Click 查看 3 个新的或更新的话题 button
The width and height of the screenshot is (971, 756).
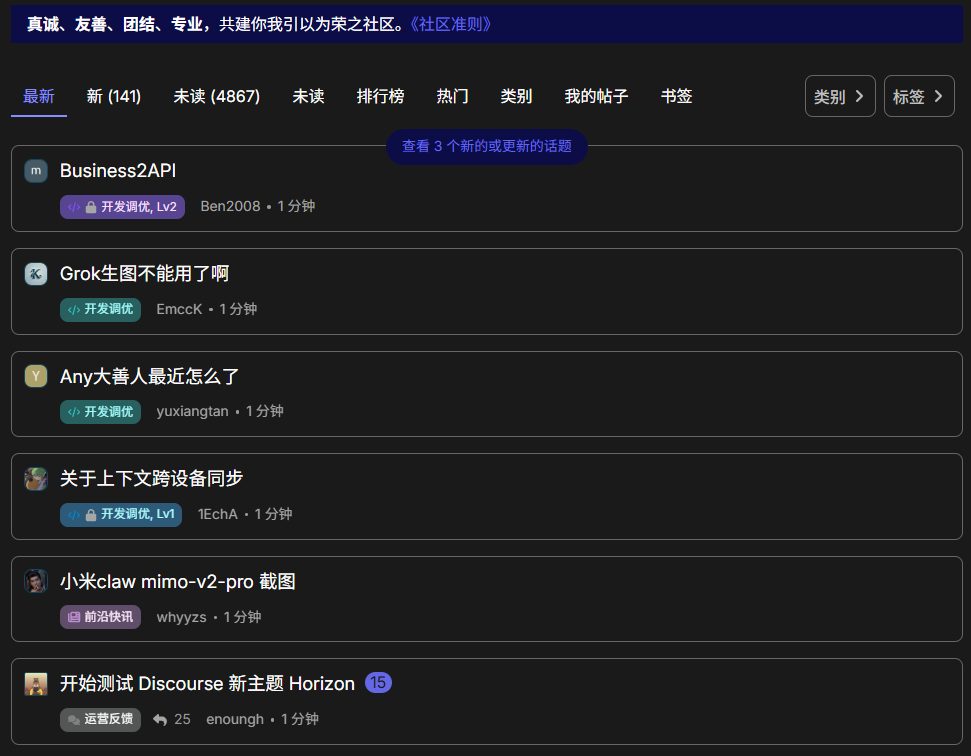[487, 146]
